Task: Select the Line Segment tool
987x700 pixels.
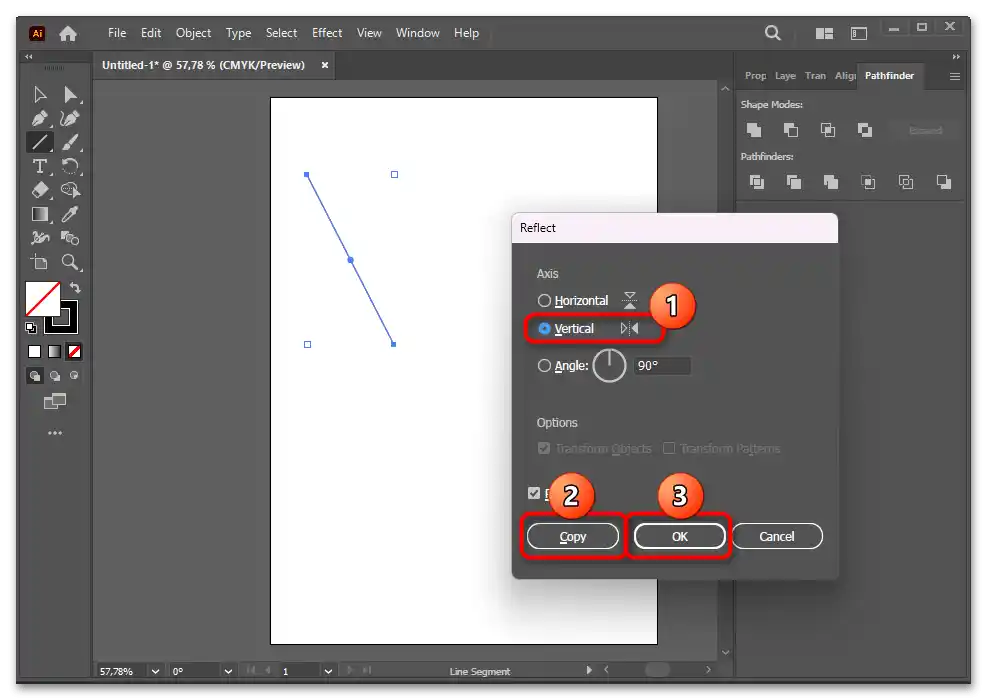Action: (40, 142)
